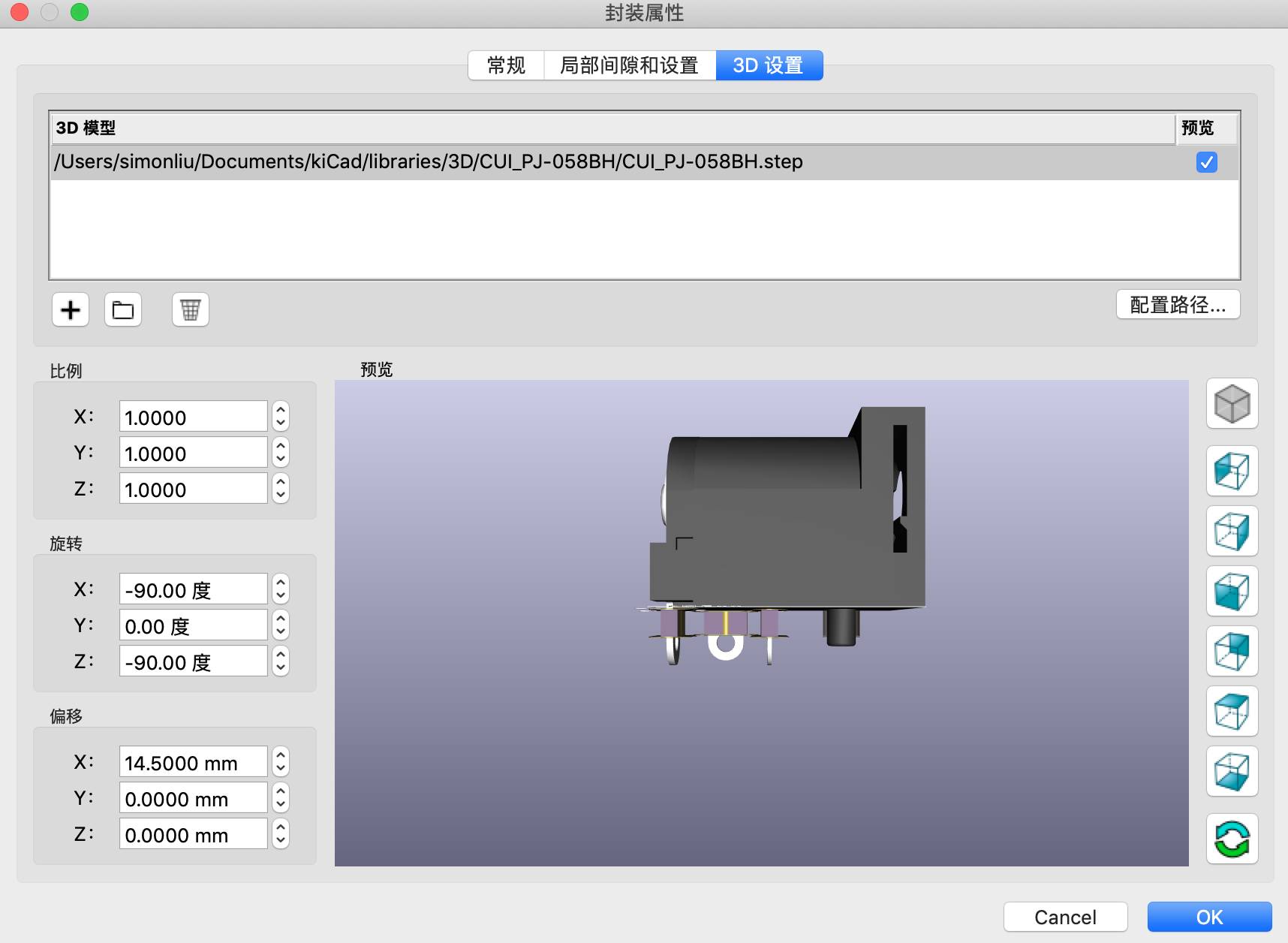The image size is (1288, 943).
Task: Cancel the footprint properties dialog
Action: point(1065,917)
